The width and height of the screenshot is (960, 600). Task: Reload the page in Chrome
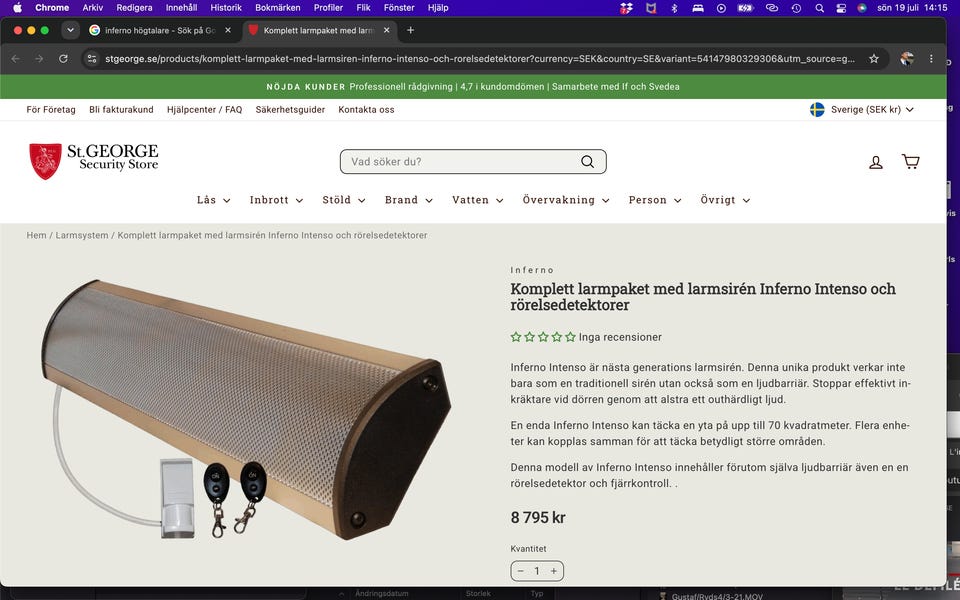[63, 59]
